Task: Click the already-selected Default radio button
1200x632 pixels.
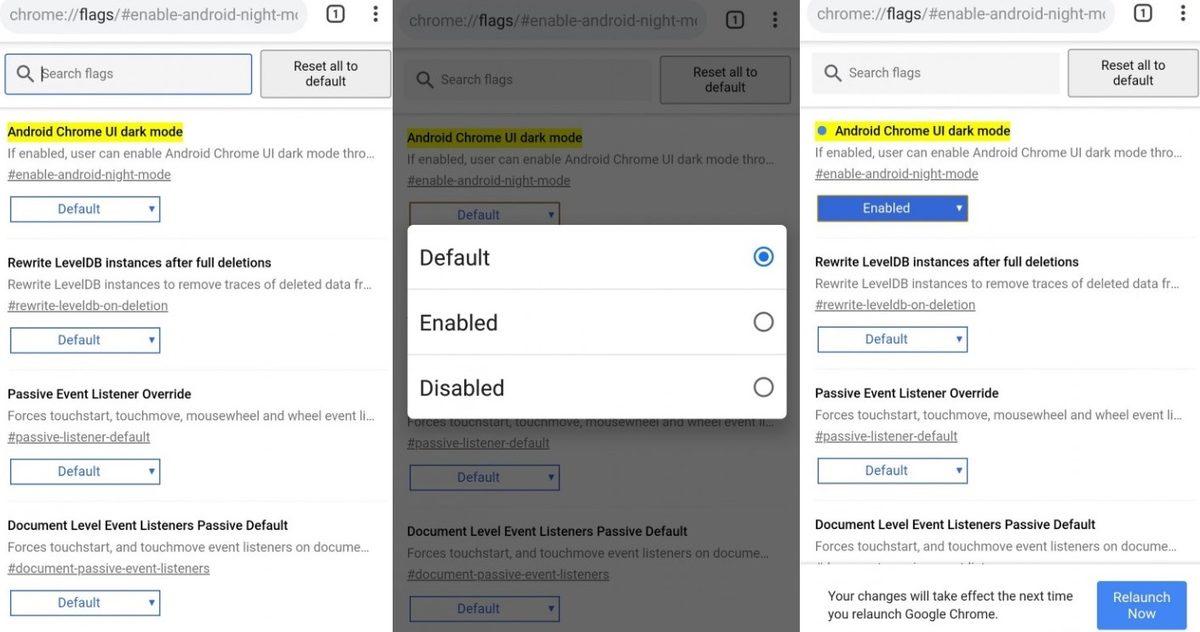Action: pos(763,256)
